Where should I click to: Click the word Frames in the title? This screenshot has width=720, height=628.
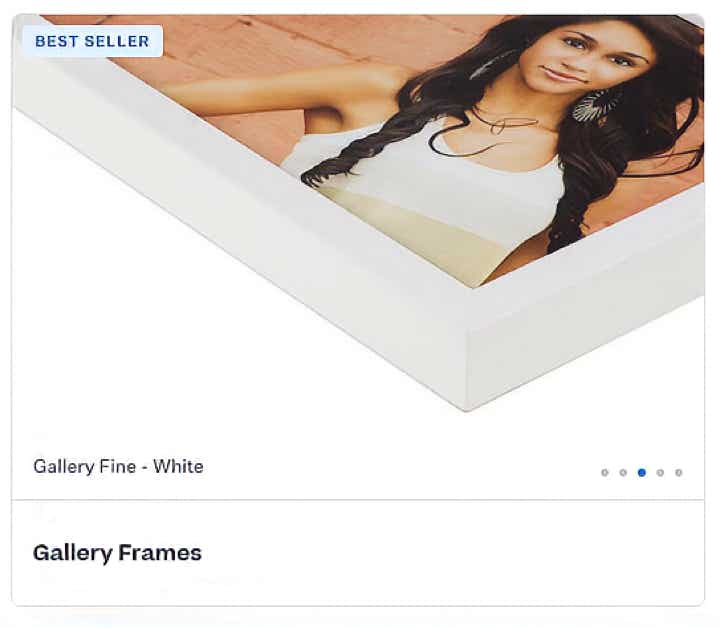coord(160,552)
